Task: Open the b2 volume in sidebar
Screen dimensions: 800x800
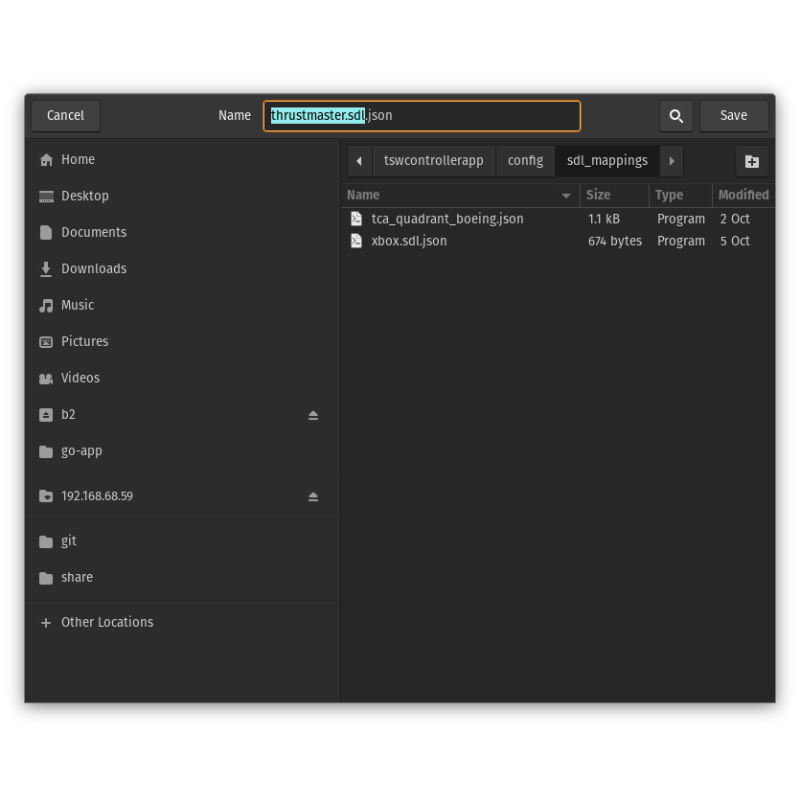Action: pos(182,415)
